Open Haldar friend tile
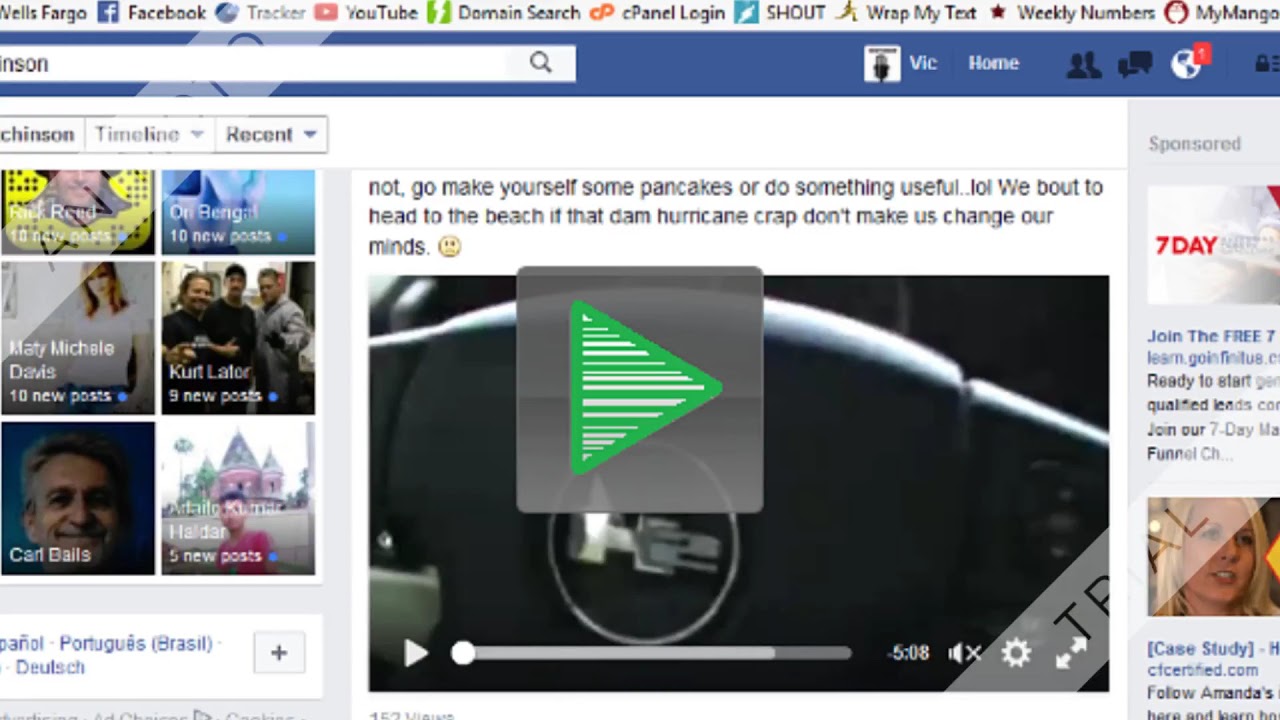This screenshot has height=720, width=1280. pyautogui.click(x=238, y=498)
